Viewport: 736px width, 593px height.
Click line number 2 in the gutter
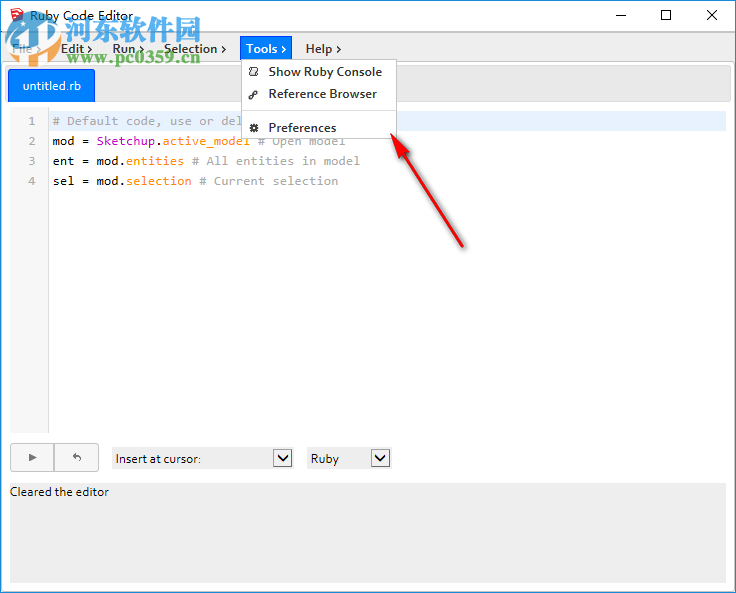click(31, 141)
